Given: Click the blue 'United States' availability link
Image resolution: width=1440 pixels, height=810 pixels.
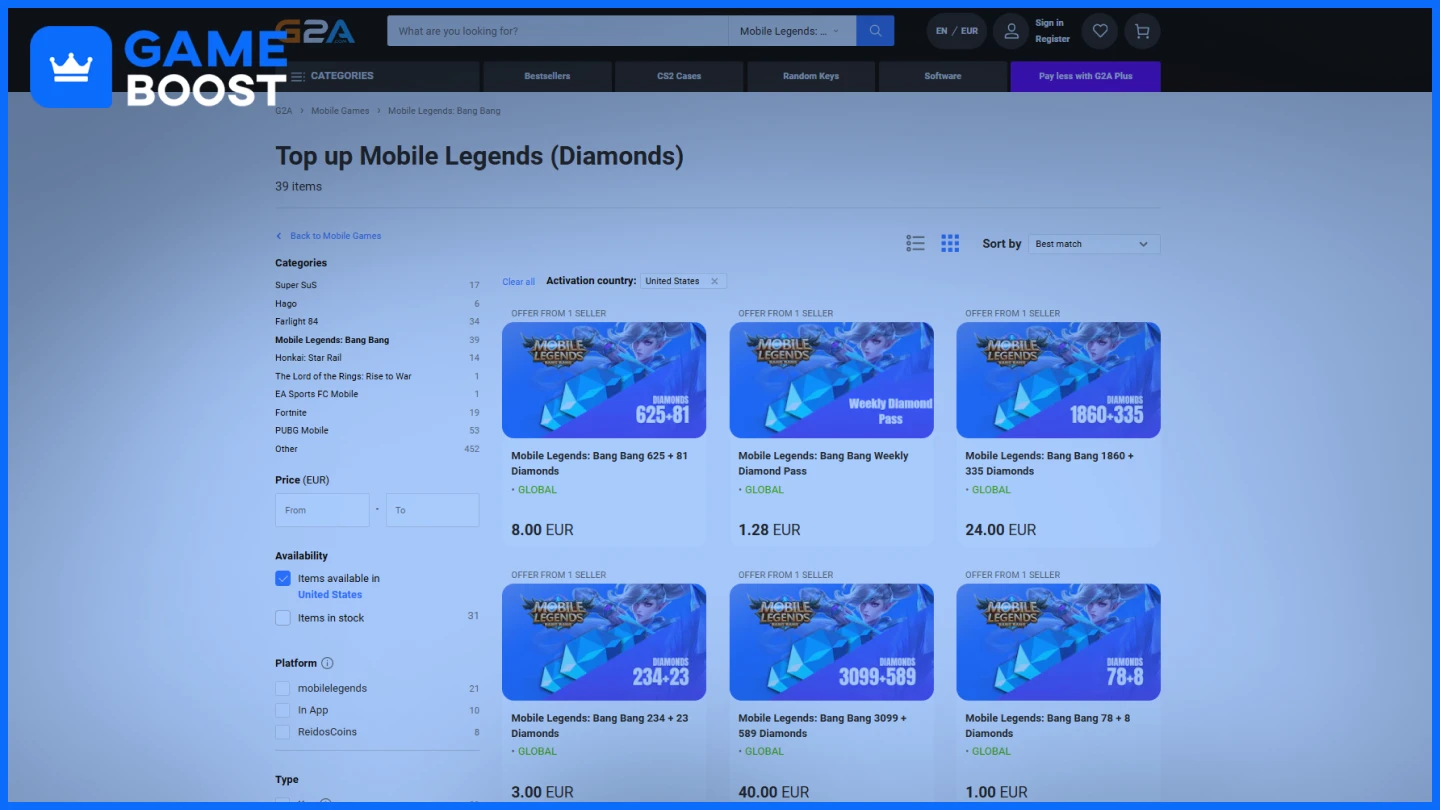Looking at the screenshot, I should pos(330,595).
